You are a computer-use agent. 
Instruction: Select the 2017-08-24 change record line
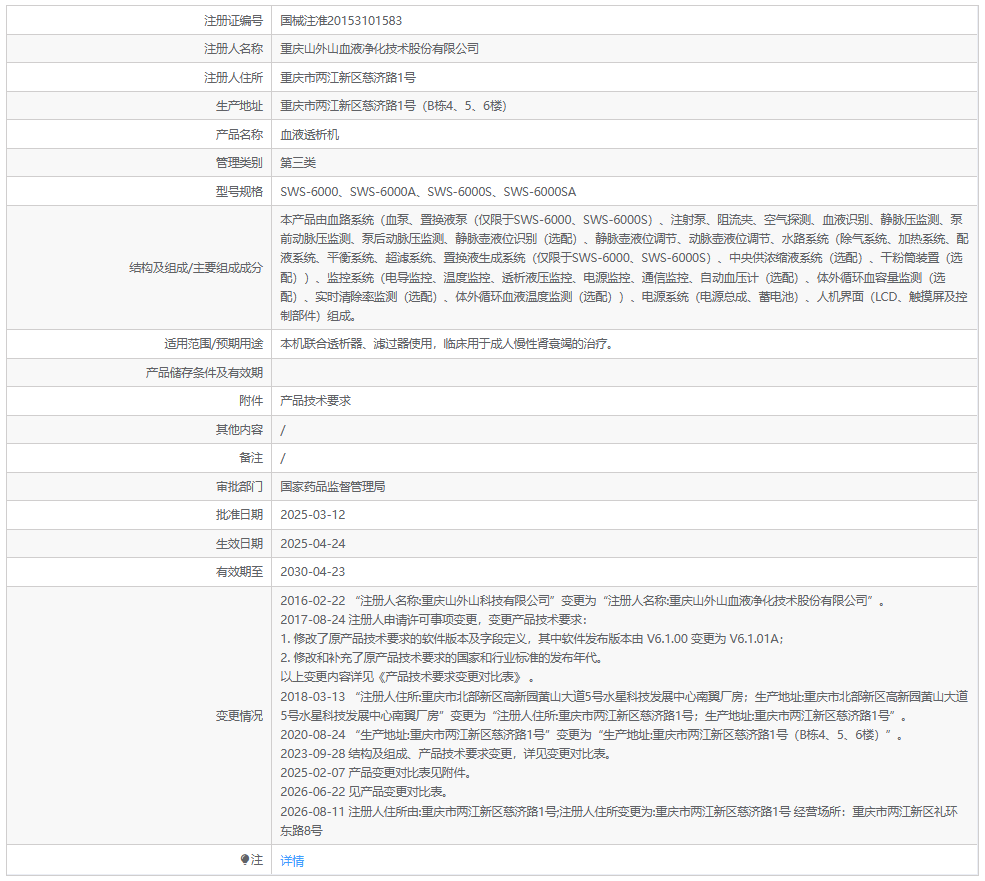433,620
